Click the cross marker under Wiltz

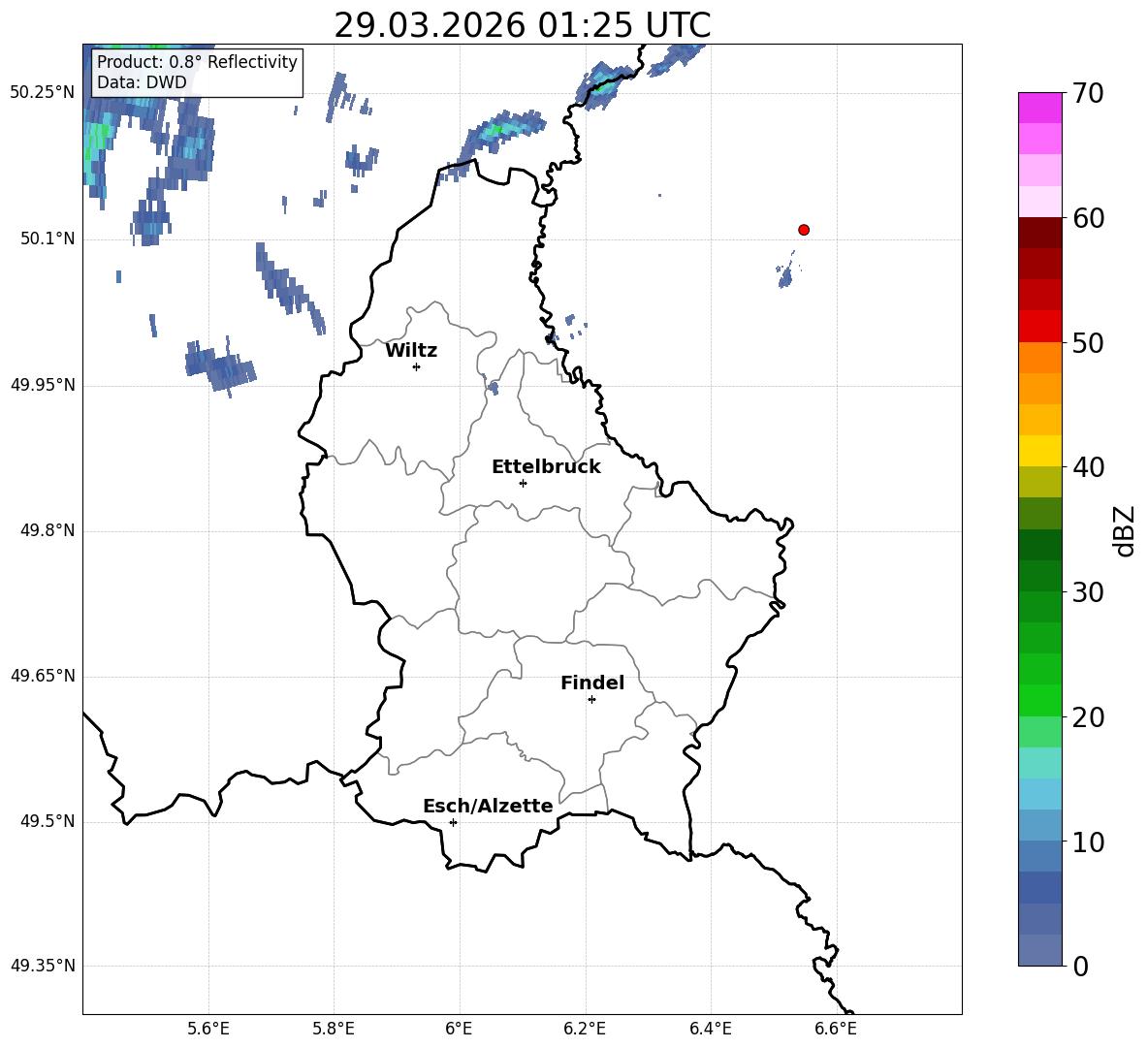[417, 366]
